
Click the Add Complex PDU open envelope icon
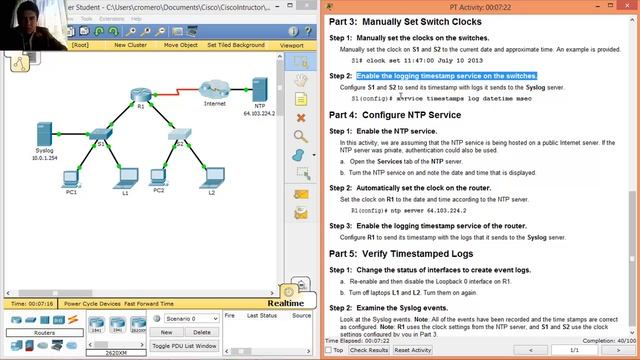click(x=301, y=213)
